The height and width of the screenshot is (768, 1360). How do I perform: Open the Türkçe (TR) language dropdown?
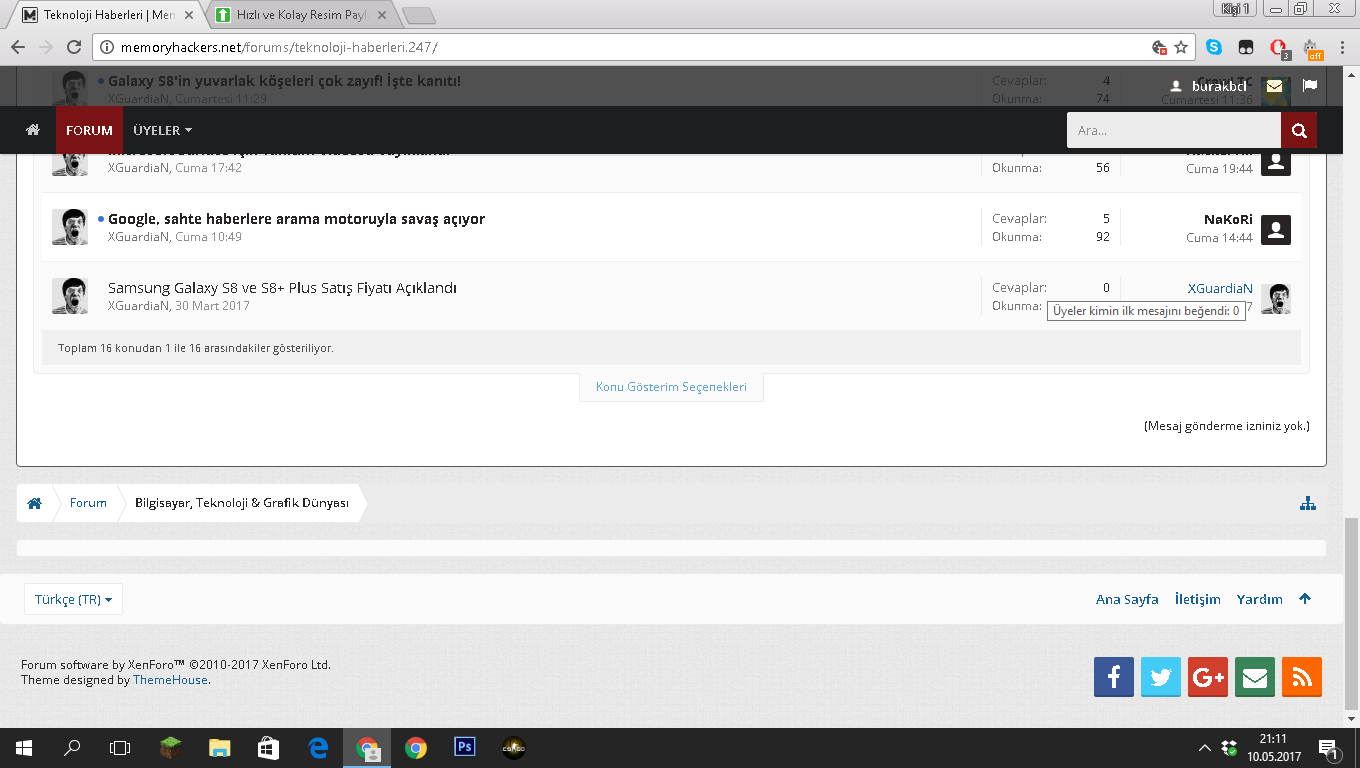click(73, 599)
